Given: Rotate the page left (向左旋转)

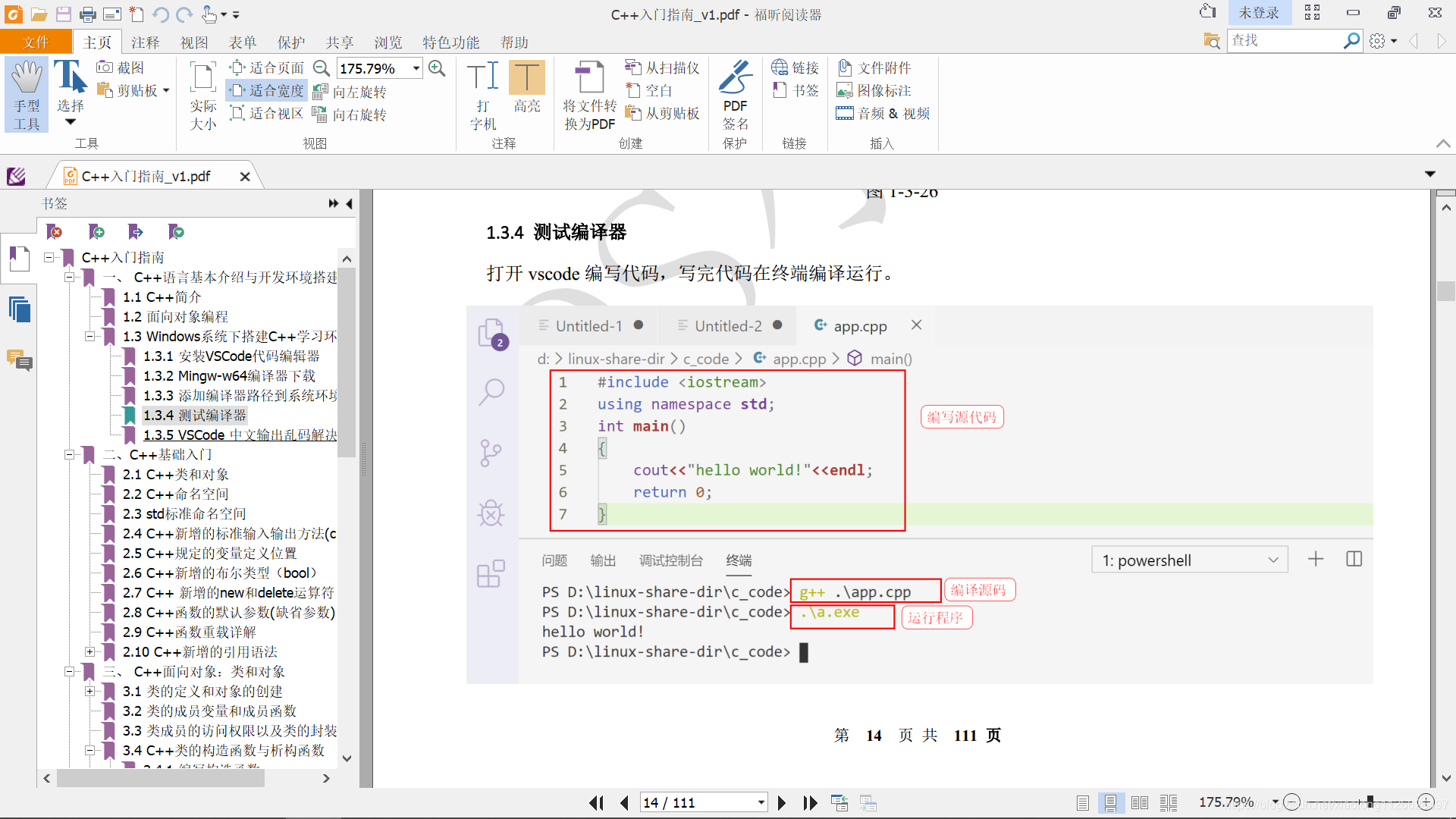Looking at the screenshot, I should click(350, 92).
